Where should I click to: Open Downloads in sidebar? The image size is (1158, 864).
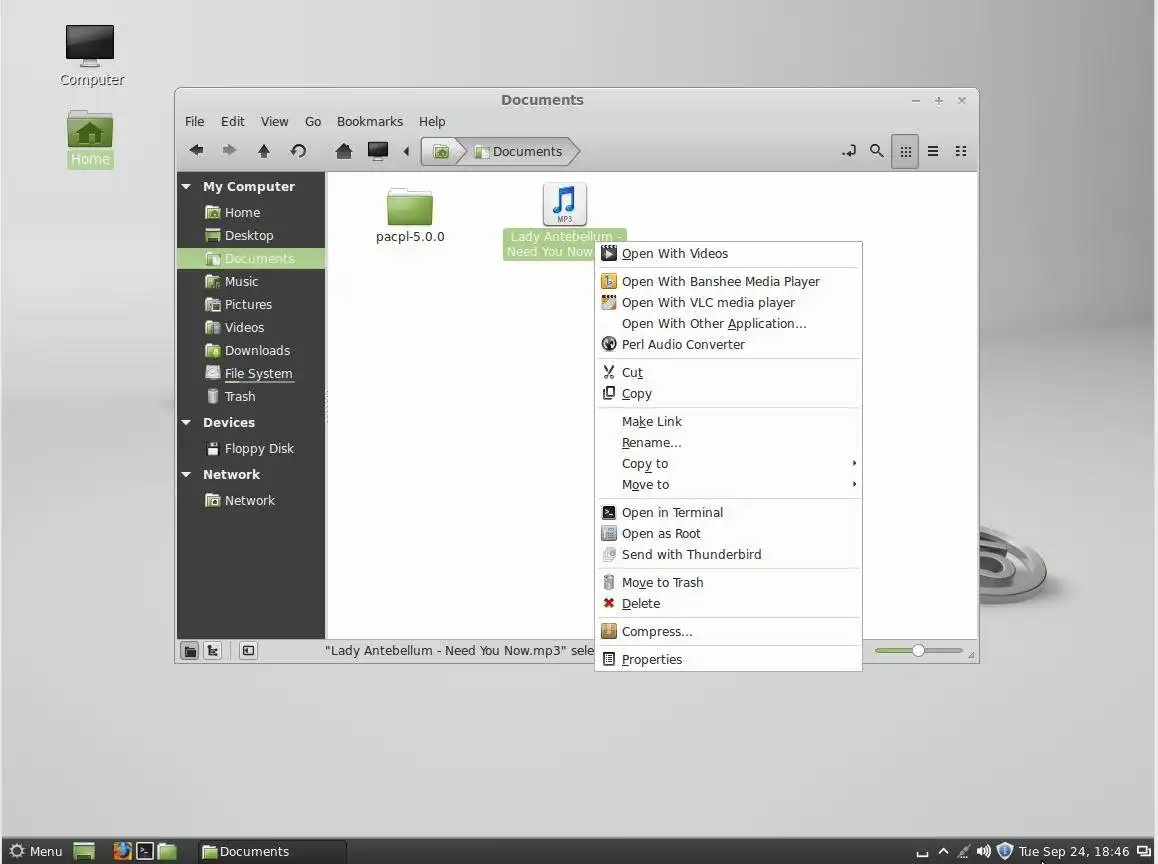pyautogui.click(x=251, y=350)
